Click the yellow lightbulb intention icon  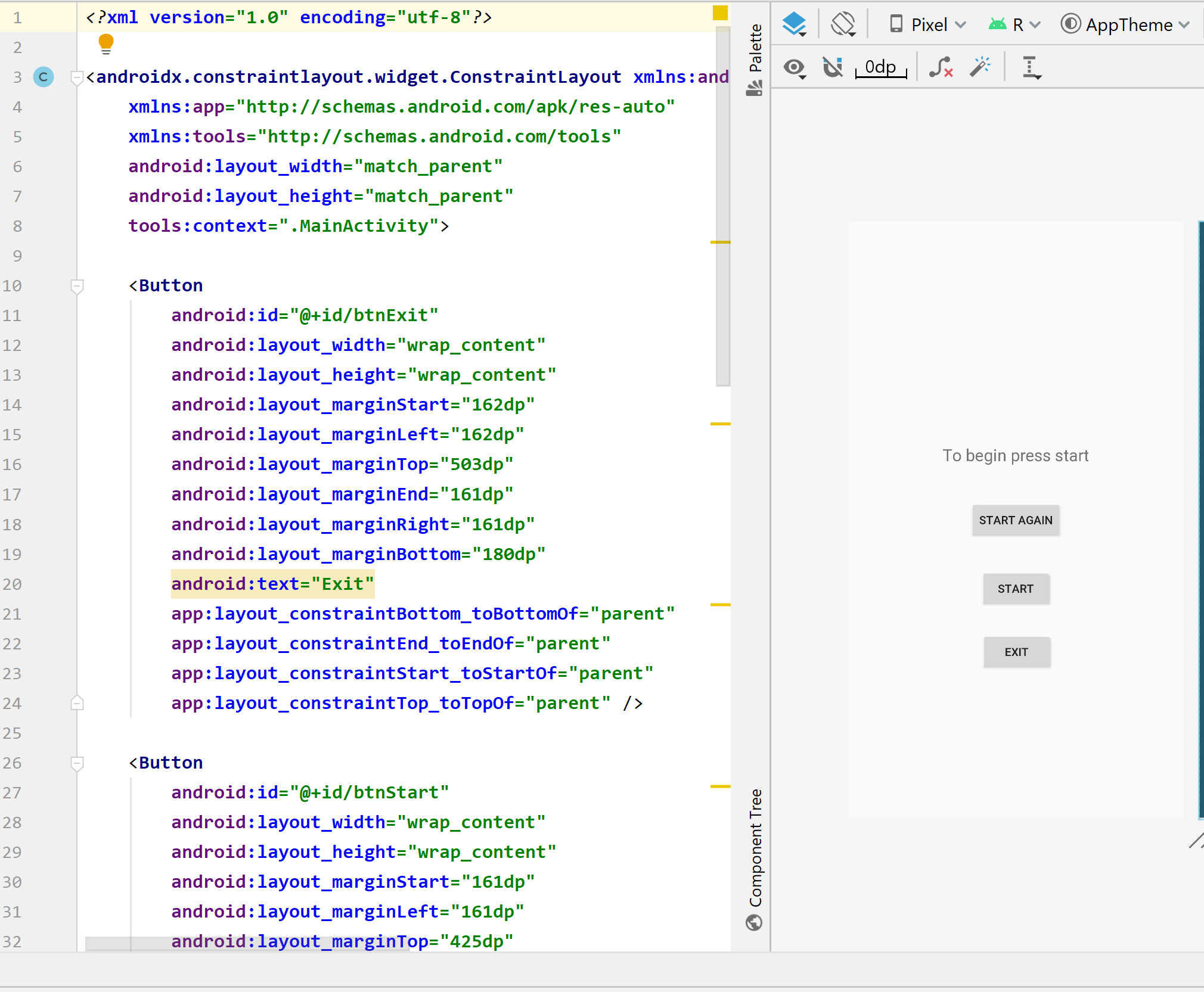point(106,43)
